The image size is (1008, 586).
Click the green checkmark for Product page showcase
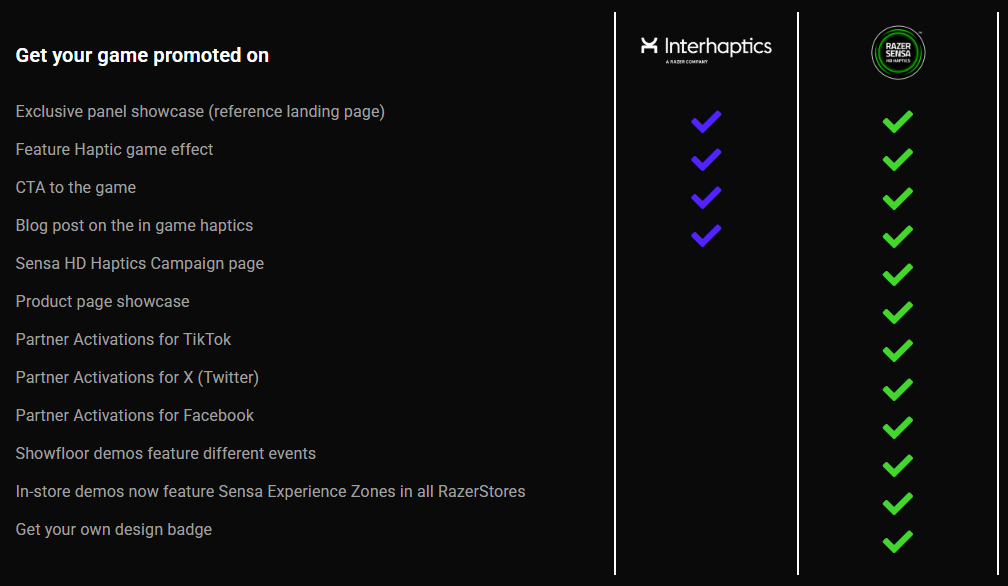[898, 312]
